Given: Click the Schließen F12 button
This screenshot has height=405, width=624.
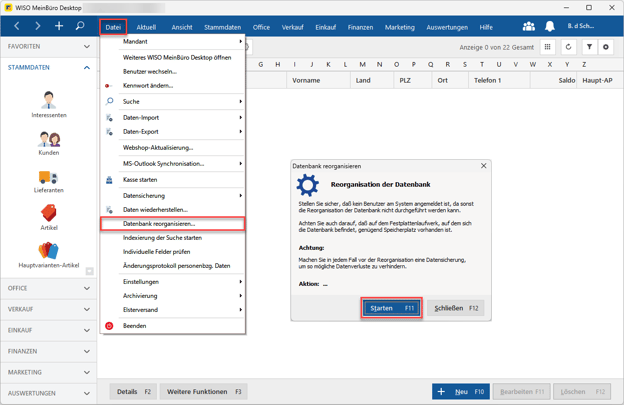Looking at the screenshot, I should click(456, 308).
